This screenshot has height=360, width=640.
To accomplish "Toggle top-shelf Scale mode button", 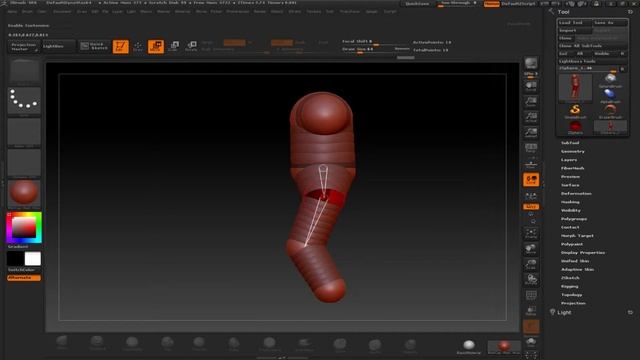I will (174, 46).
